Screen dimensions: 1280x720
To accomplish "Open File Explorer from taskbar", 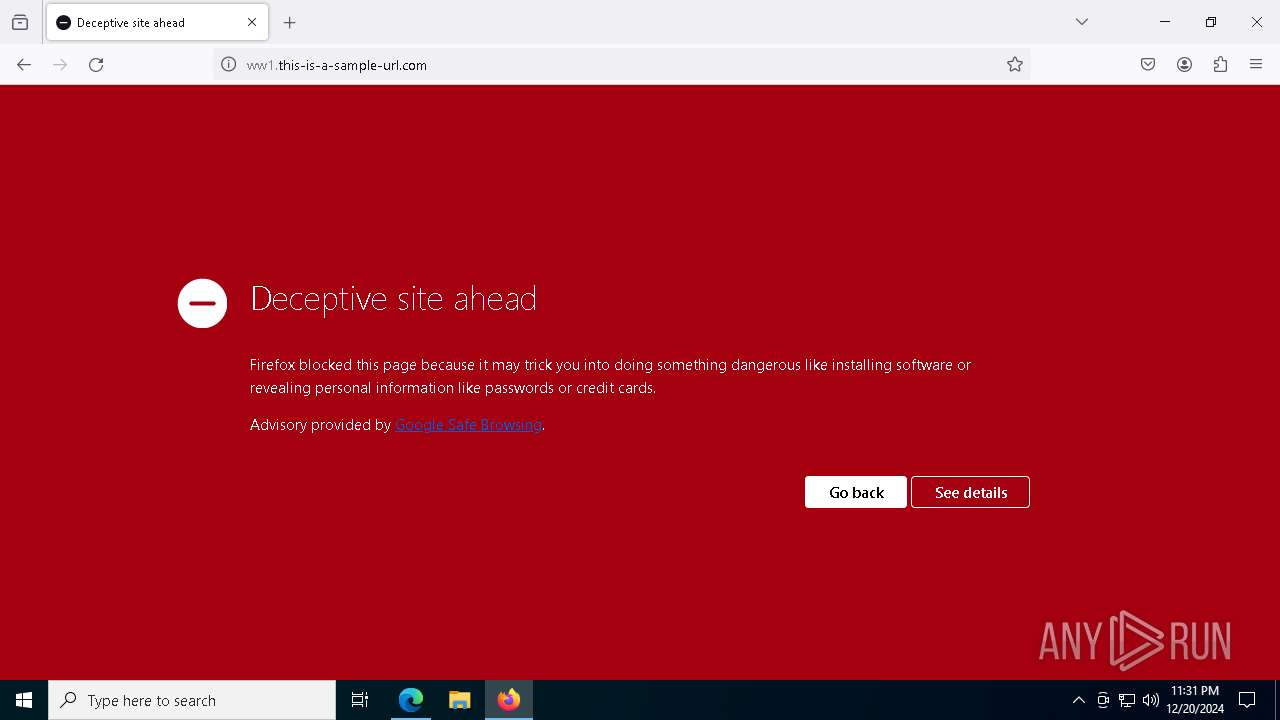I will coord(459,700).
